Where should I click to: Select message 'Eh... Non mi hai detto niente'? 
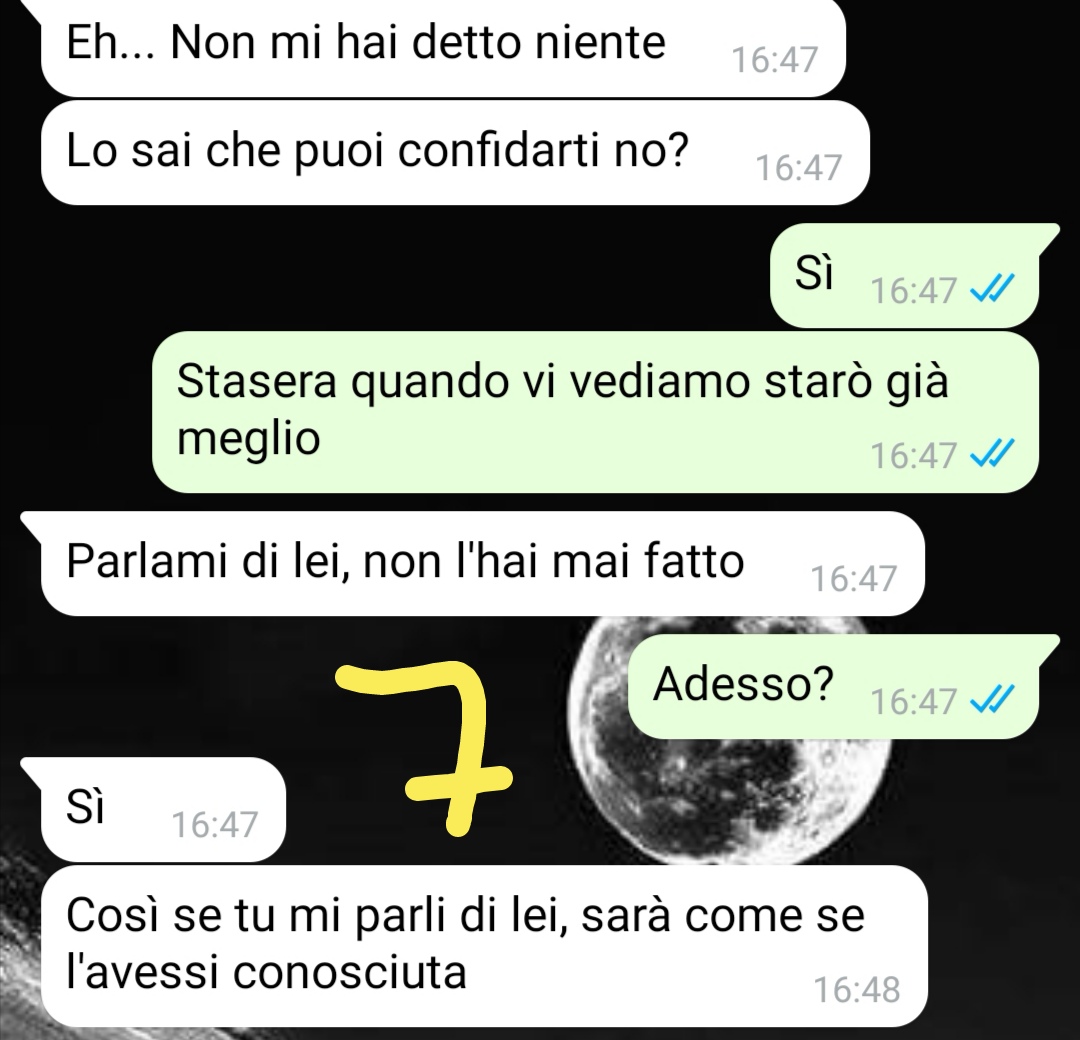443,47
